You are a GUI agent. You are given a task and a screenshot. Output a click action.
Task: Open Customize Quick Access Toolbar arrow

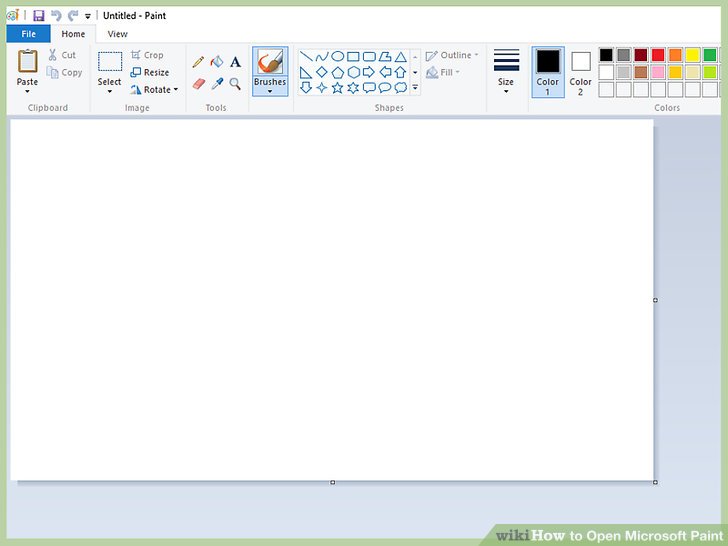click(x=88, y=16)
